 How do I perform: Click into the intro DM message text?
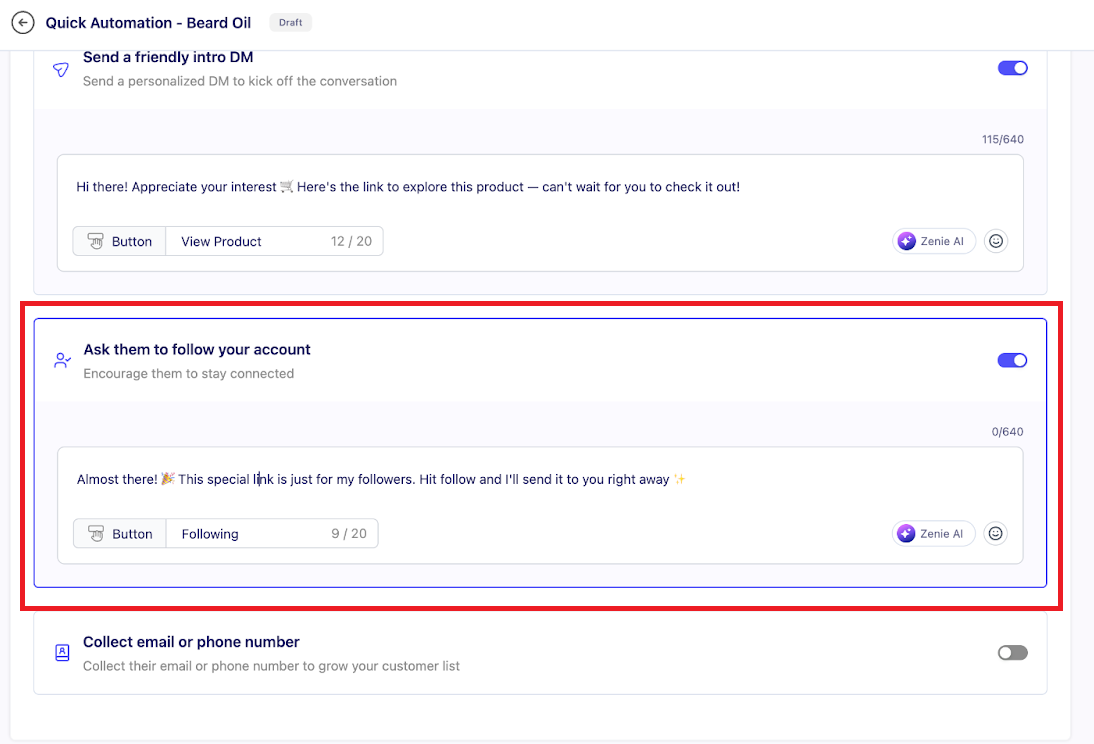408,187
